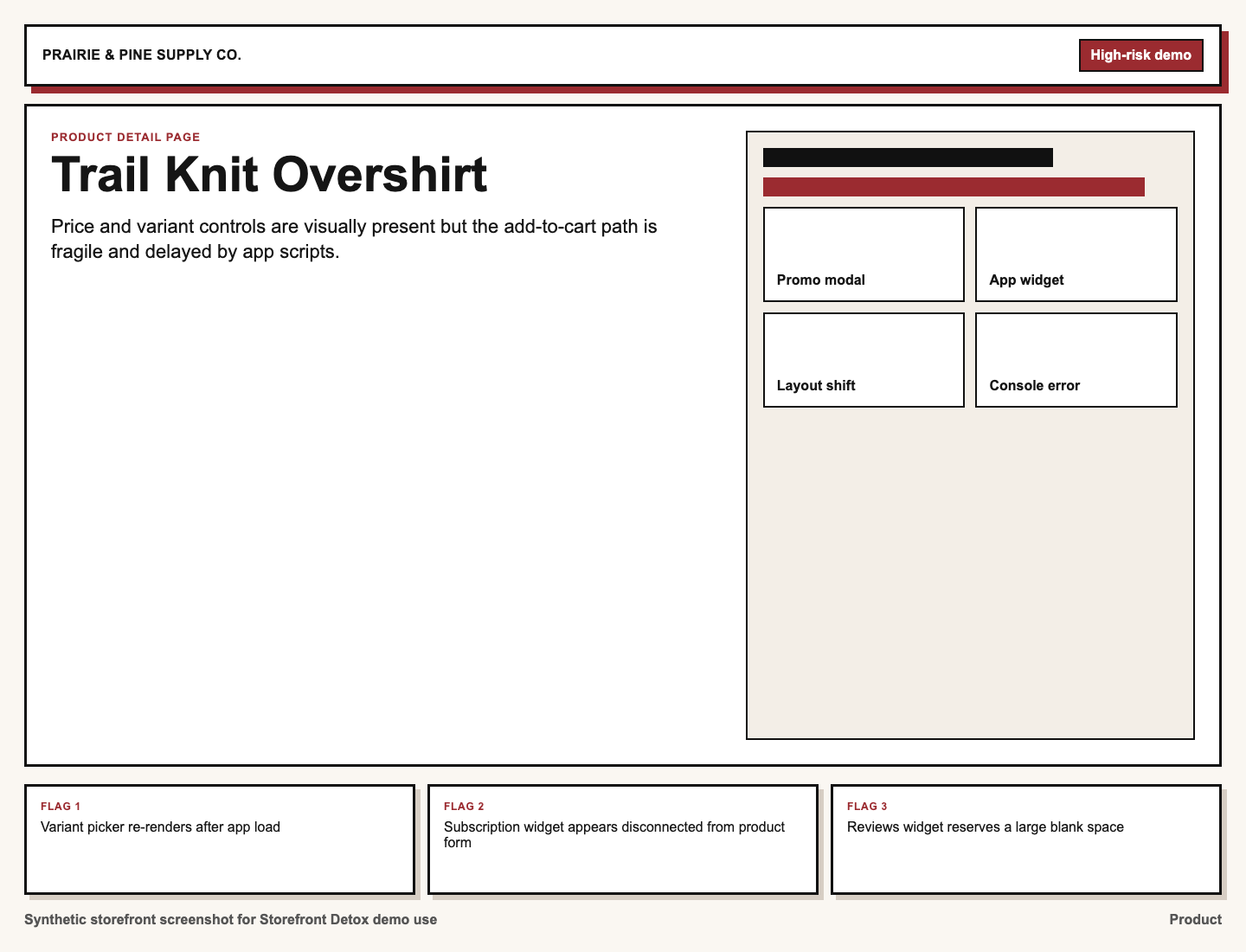The width and height of the screenshot is (1246, 952).
Task: Select the Promo modal card
Action: click(x=864, y=254)
